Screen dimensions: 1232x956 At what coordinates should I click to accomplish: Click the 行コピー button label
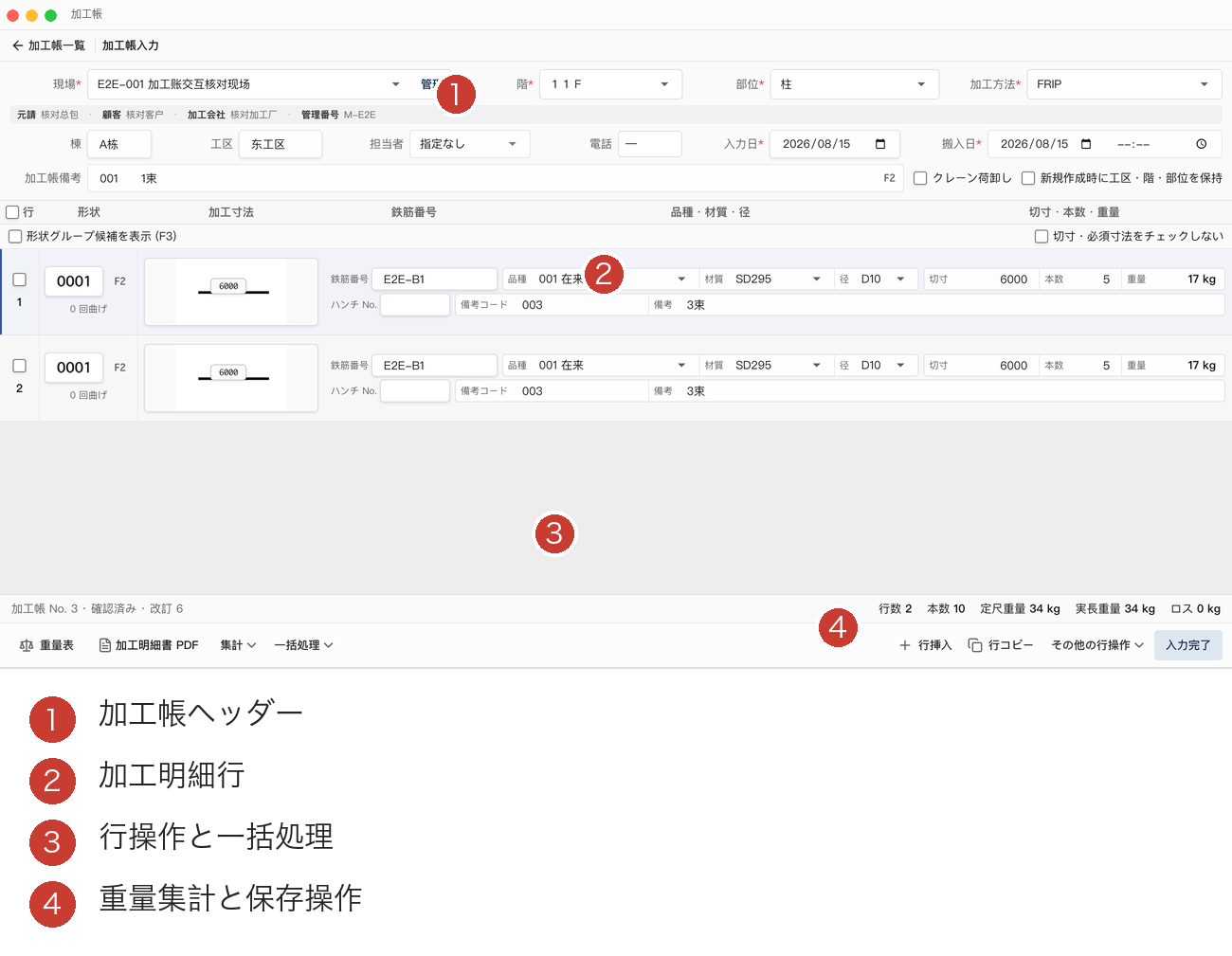[x=1011, y=645]
